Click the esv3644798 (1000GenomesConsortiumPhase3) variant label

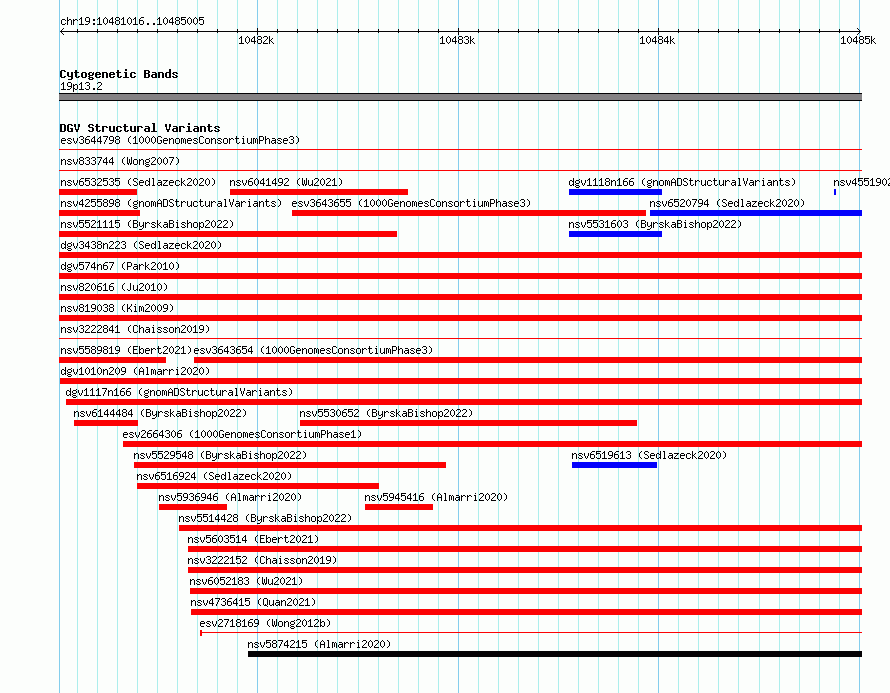point(180,140)
